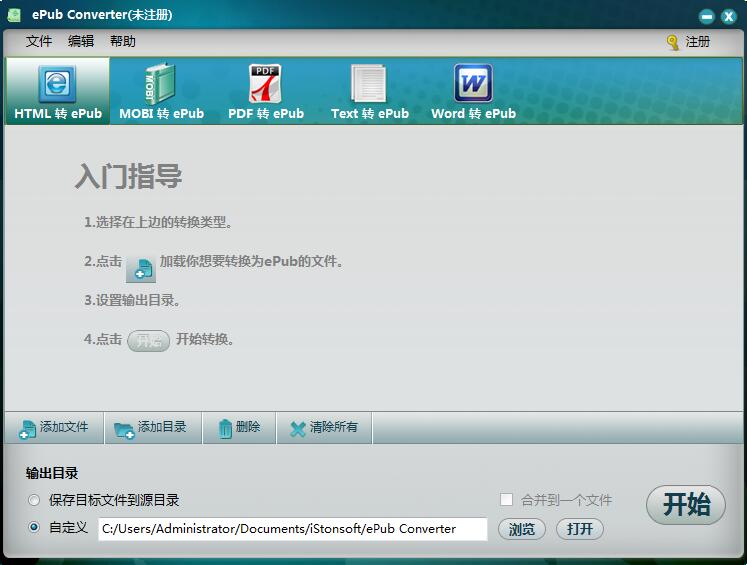Click the 添加目录 add folder icon
Image resolution: width=747 pixels, height=565 pixels.
coord(124,429)
